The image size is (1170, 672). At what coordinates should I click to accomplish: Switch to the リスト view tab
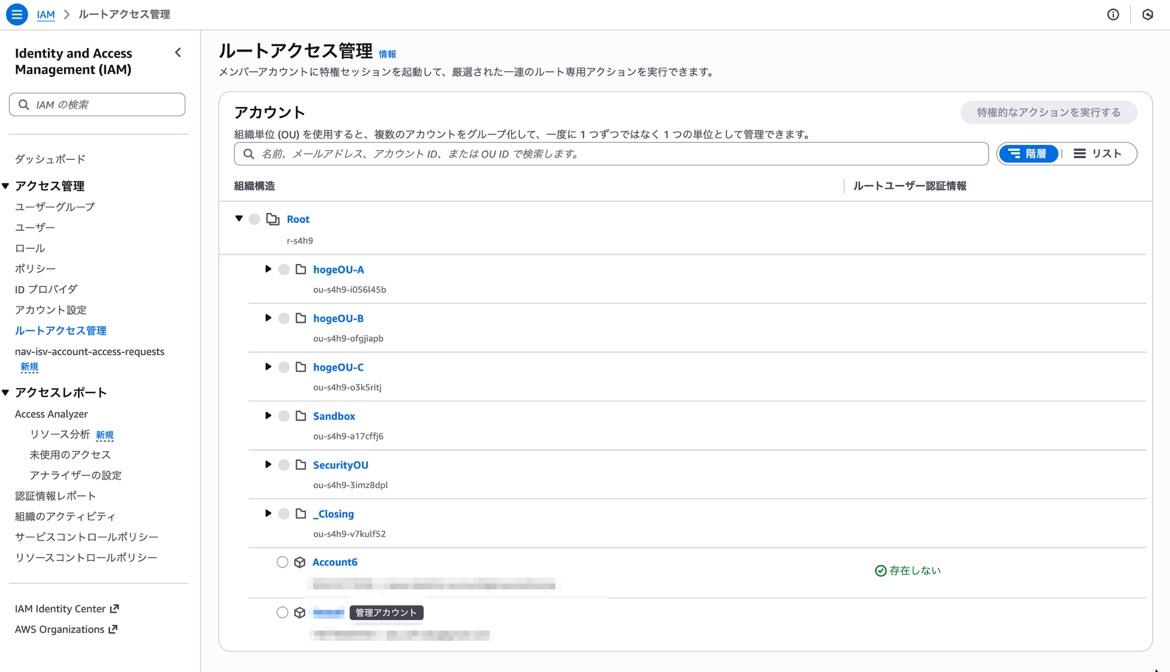(x=1098, y=153)
